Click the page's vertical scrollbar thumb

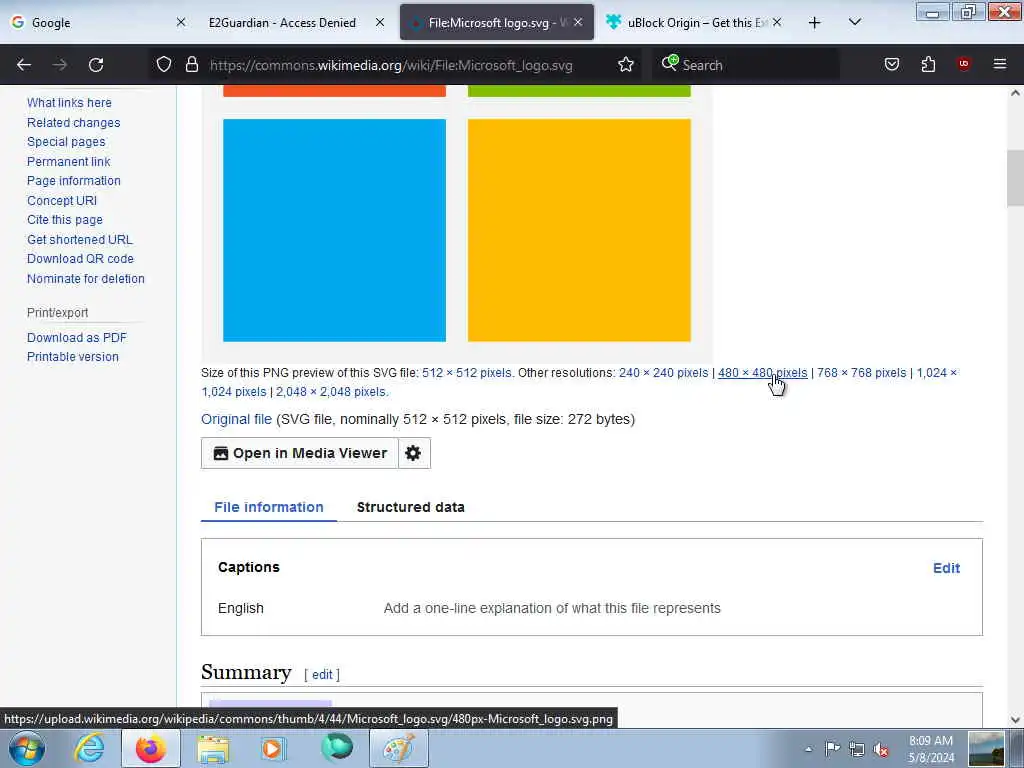point(1015,178)
